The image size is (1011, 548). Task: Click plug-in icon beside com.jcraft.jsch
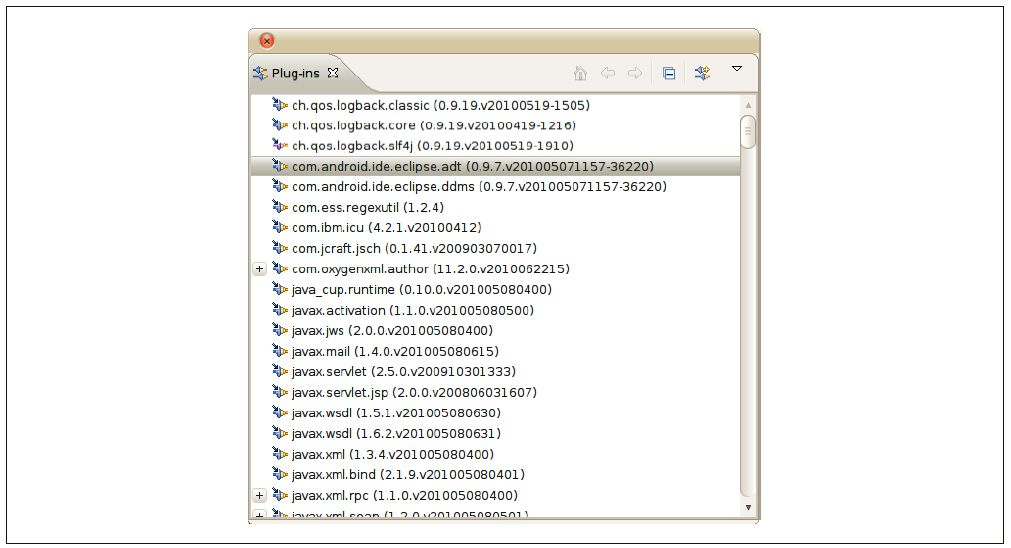click(280, 248)
